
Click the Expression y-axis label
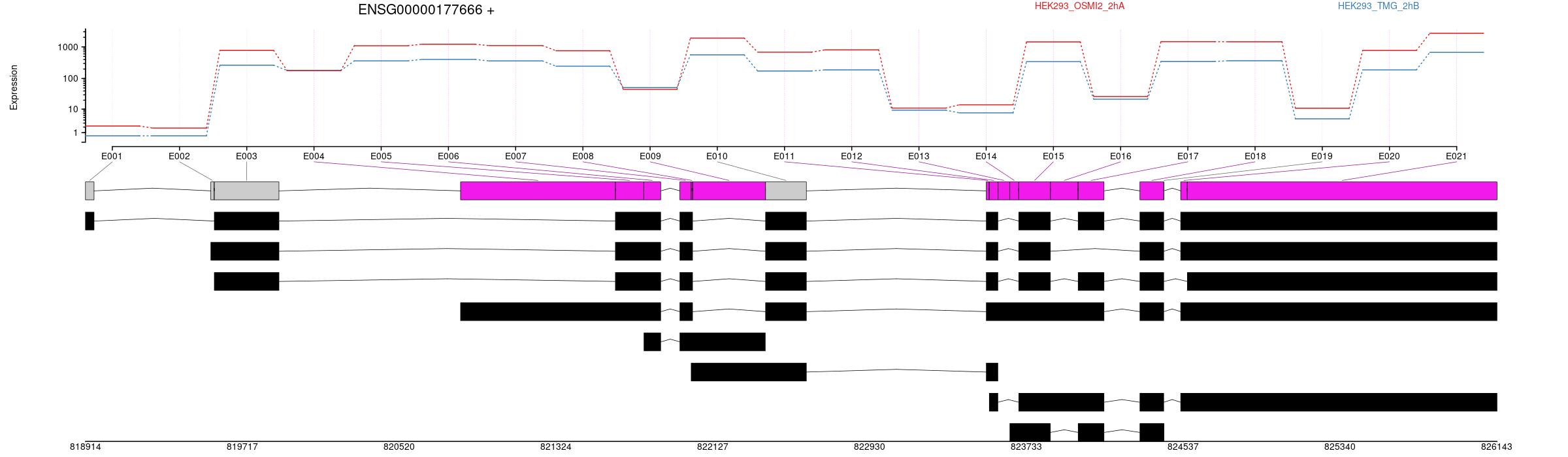(x=14, y=87)
